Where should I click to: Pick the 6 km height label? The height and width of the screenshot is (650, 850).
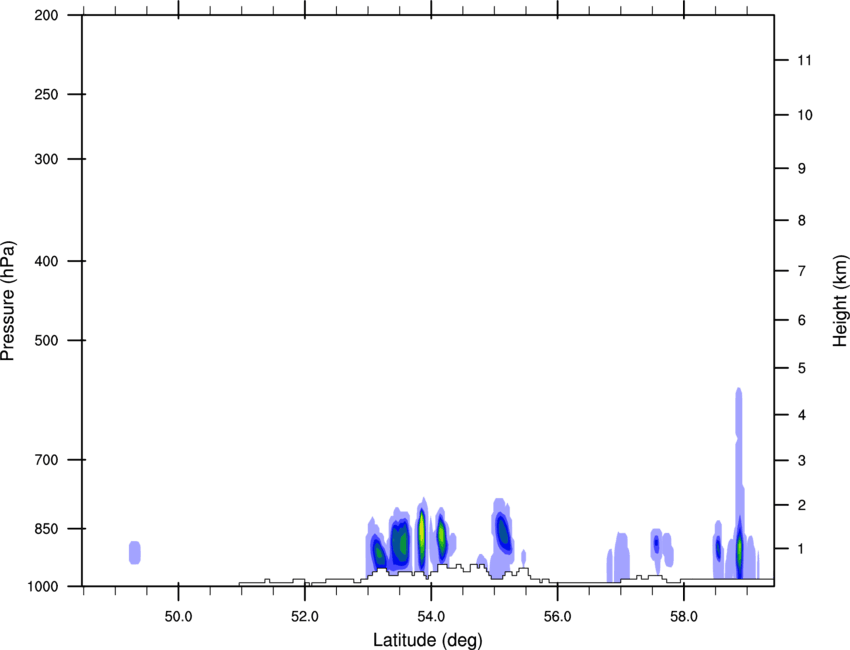pyautogui.click(x=802, y=320)
